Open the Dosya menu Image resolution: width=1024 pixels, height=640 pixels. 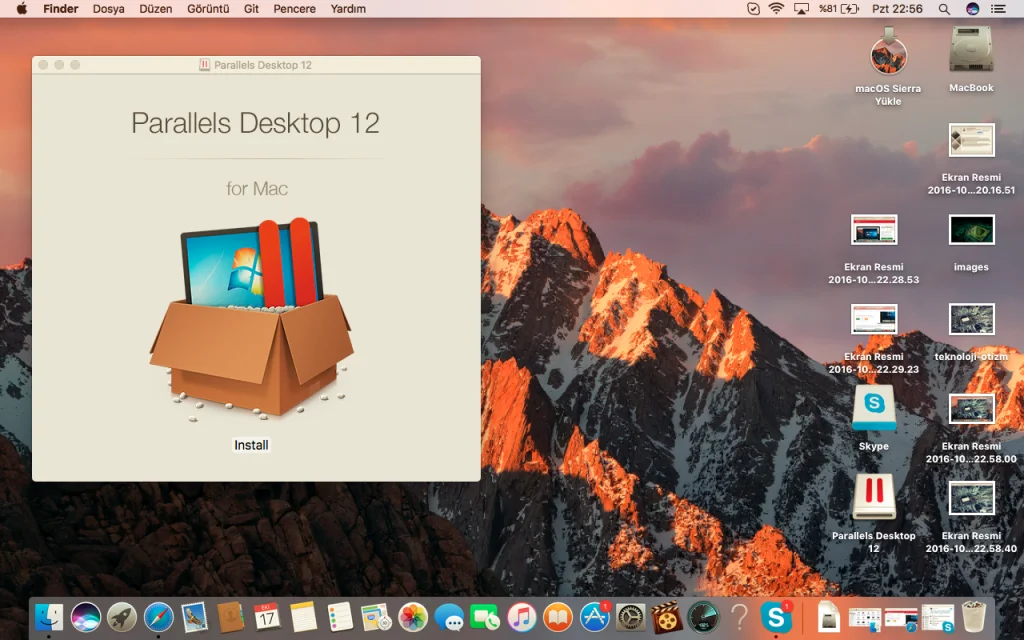tap(108, 9)
